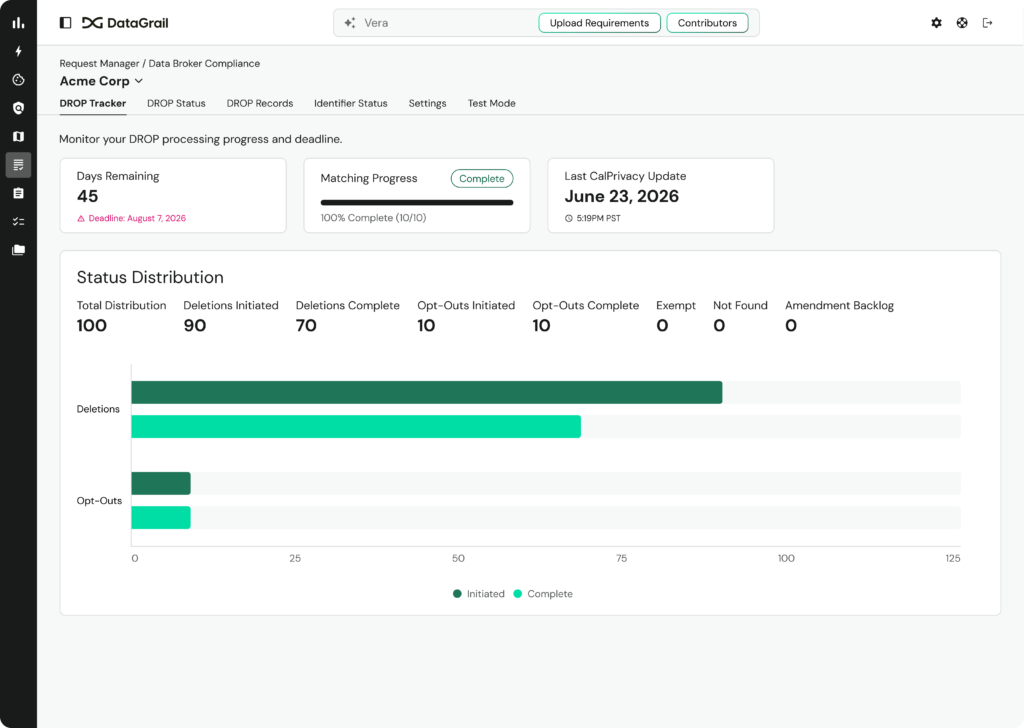Click the 'June 23, 2026' date

tap(622, 196)
